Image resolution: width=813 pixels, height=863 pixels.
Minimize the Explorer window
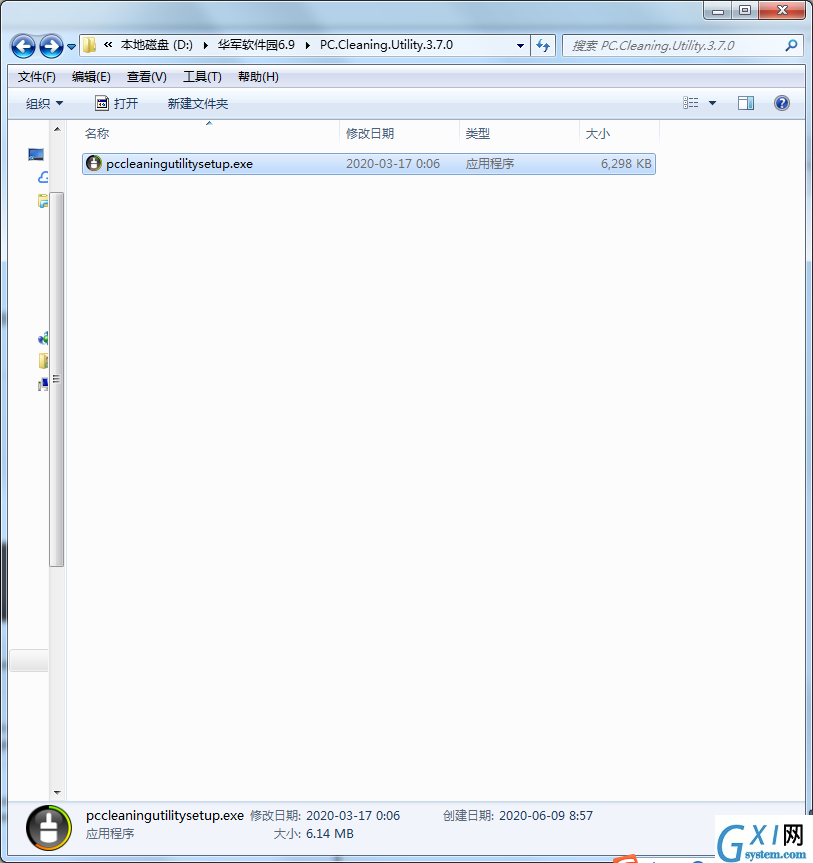click(718, 11)
